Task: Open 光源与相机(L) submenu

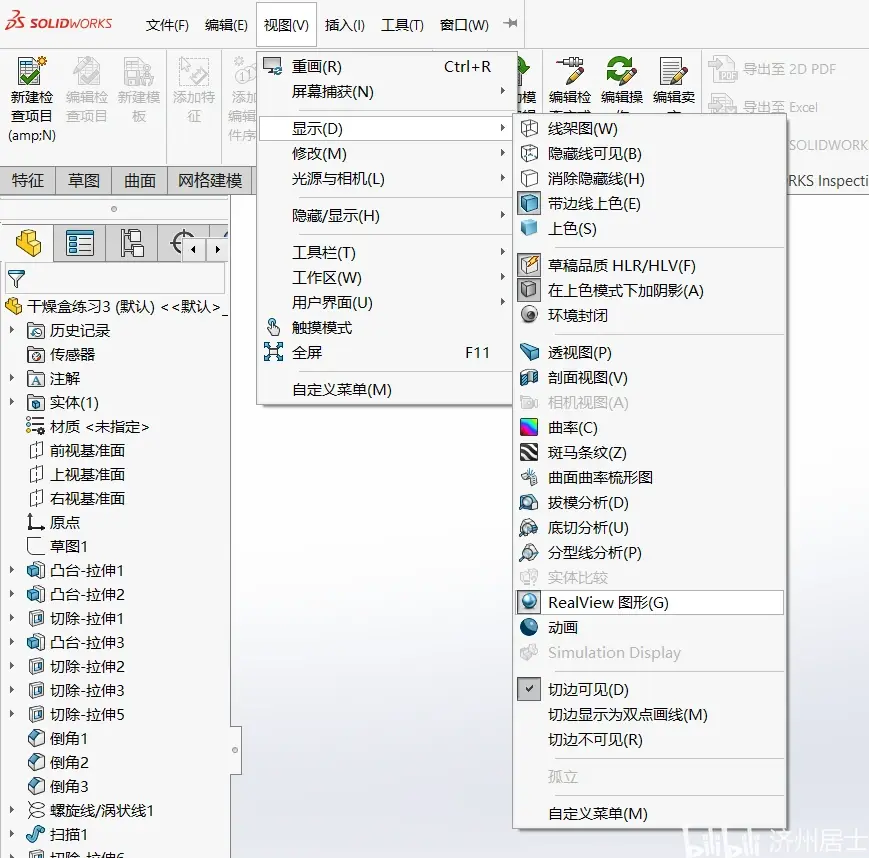Action: (x=385, y=178)
